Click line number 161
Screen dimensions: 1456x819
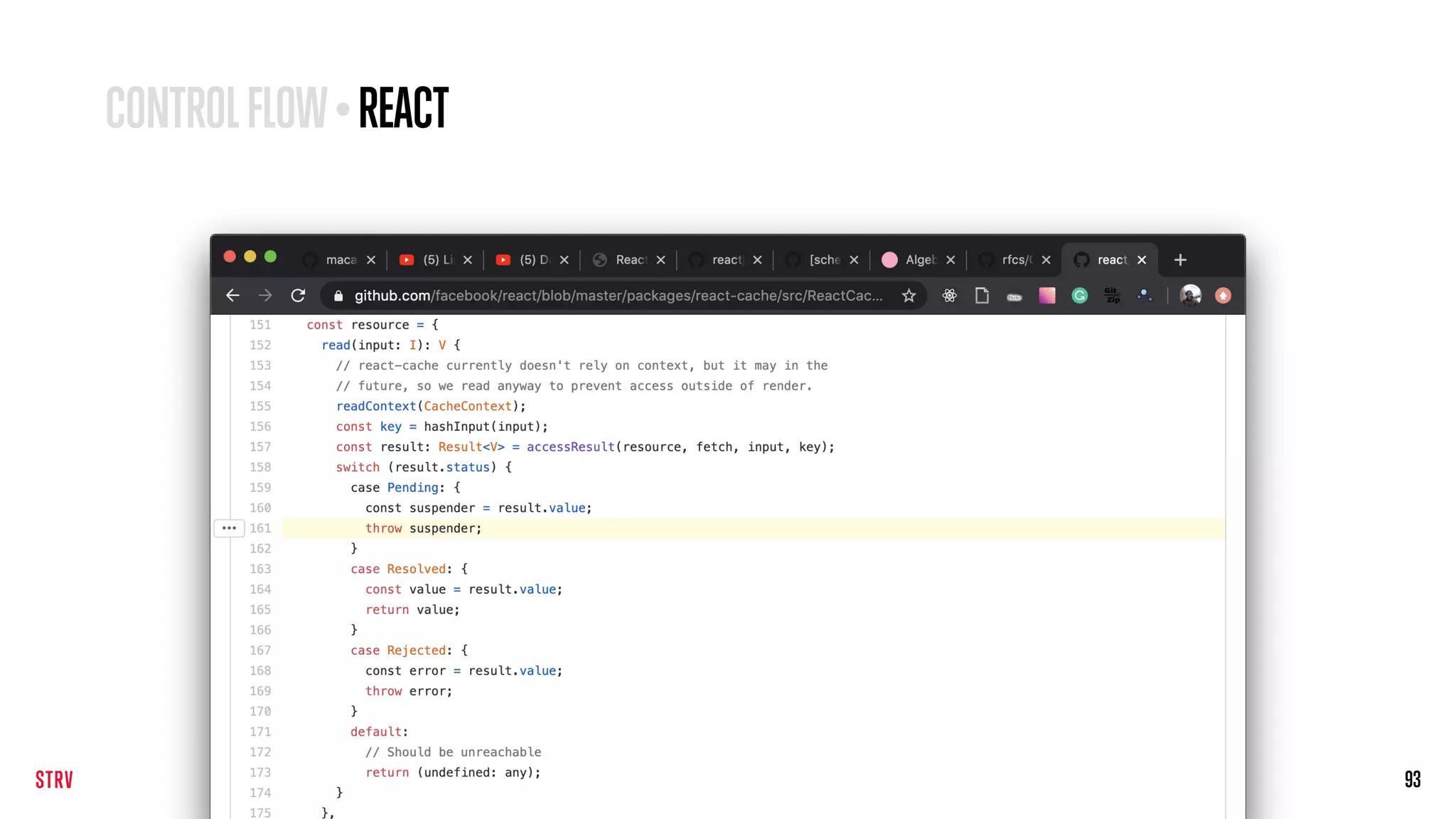point(260,528)
